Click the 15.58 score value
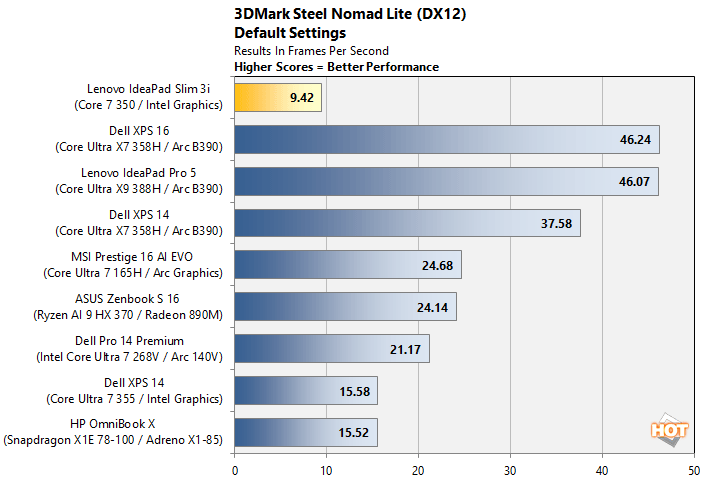The width and height of the screenshot is (708, 481). [354, 392]
